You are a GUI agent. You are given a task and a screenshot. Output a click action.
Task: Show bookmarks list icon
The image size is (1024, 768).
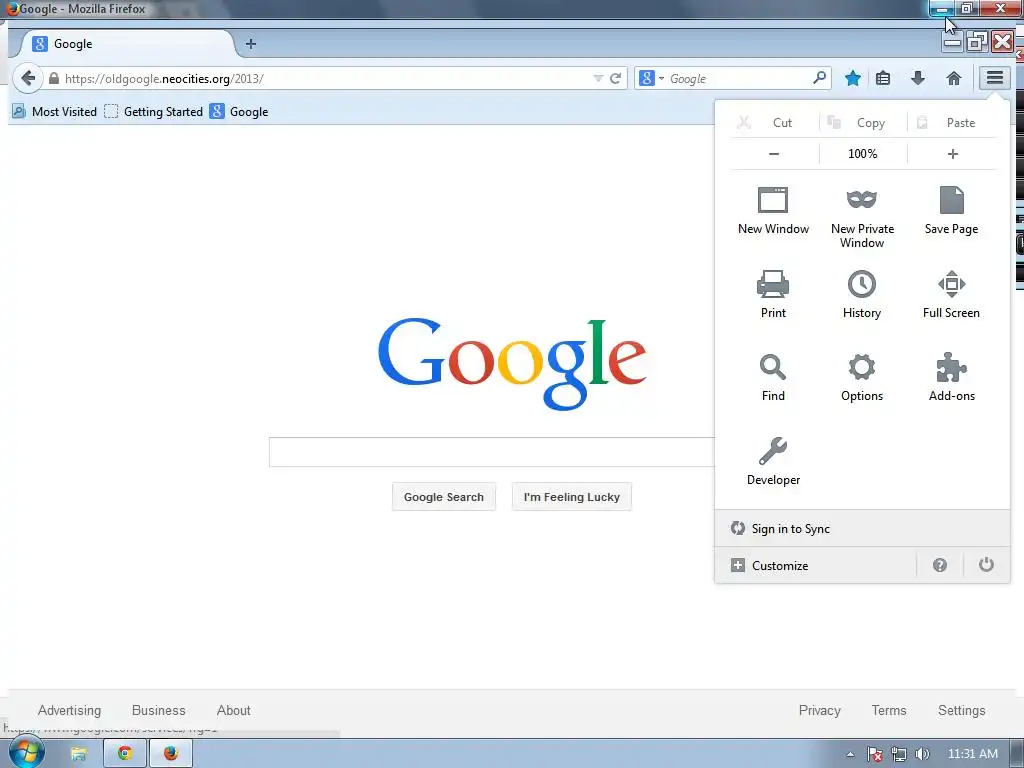point(883,78)
